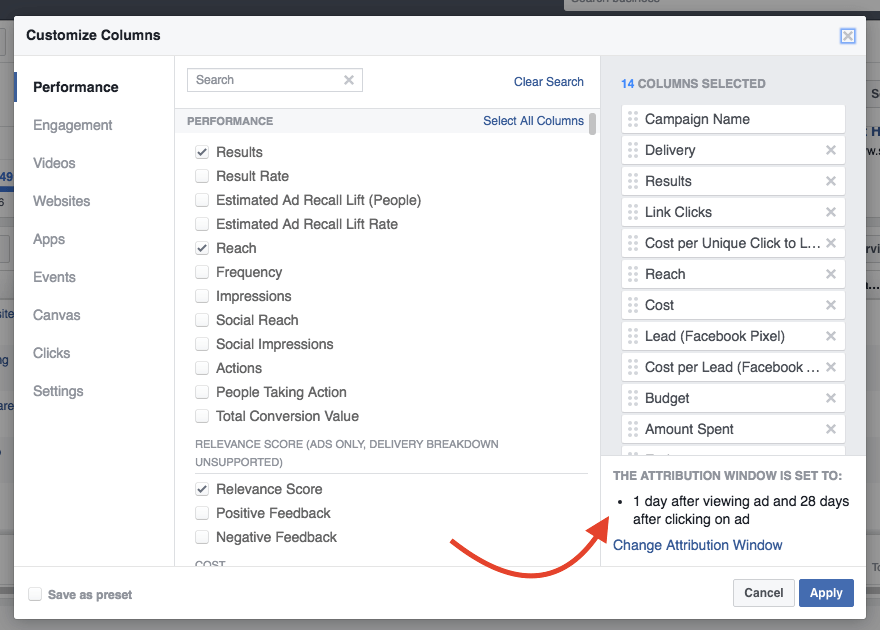Check the Social Impressions checkbox
880x630 pixels.
click(x=202, y=344)
